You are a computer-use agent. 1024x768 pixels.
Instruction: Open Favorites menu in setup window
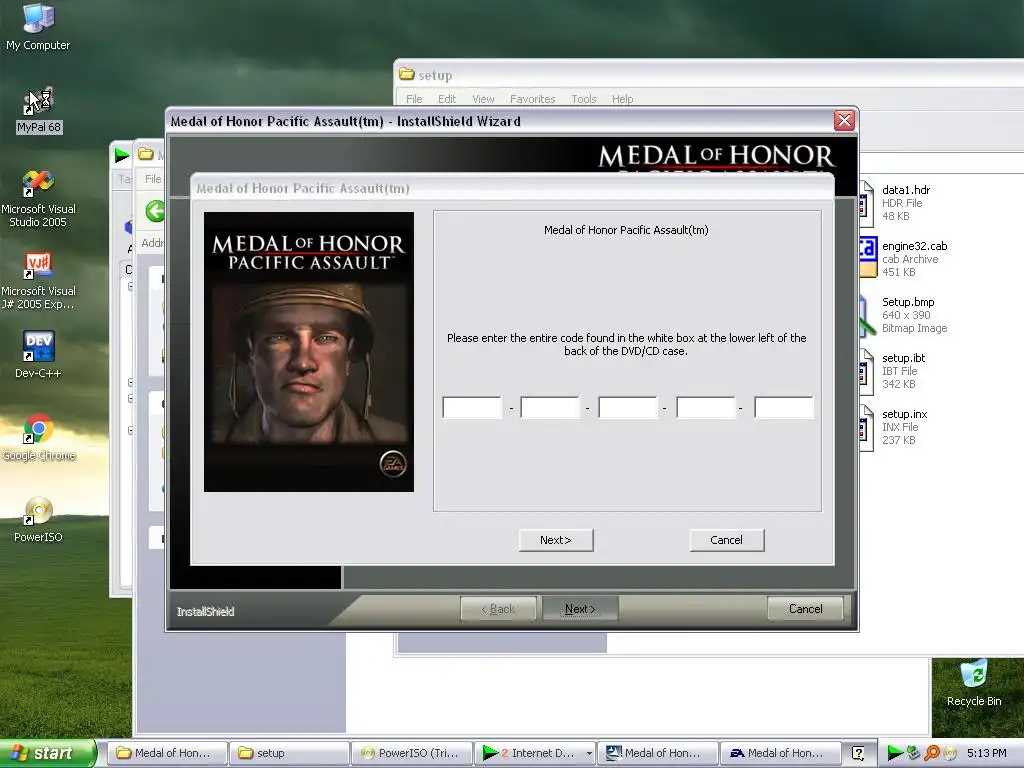coord(532,99)
